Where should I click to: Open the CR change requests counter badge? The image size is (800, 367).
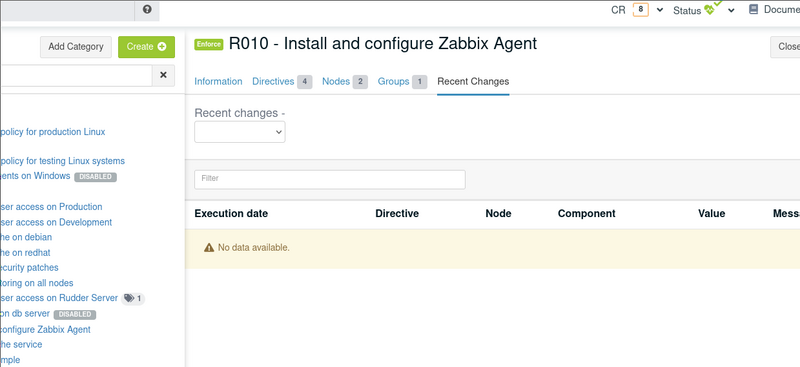coord(641,10)
